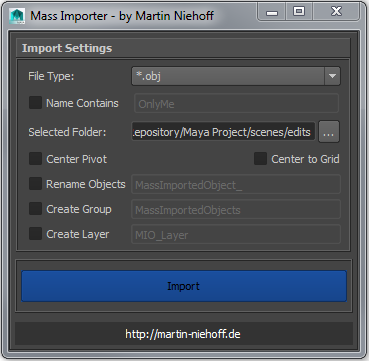
Task: Click the Mass Importer window title text
Action: (122, 16)
